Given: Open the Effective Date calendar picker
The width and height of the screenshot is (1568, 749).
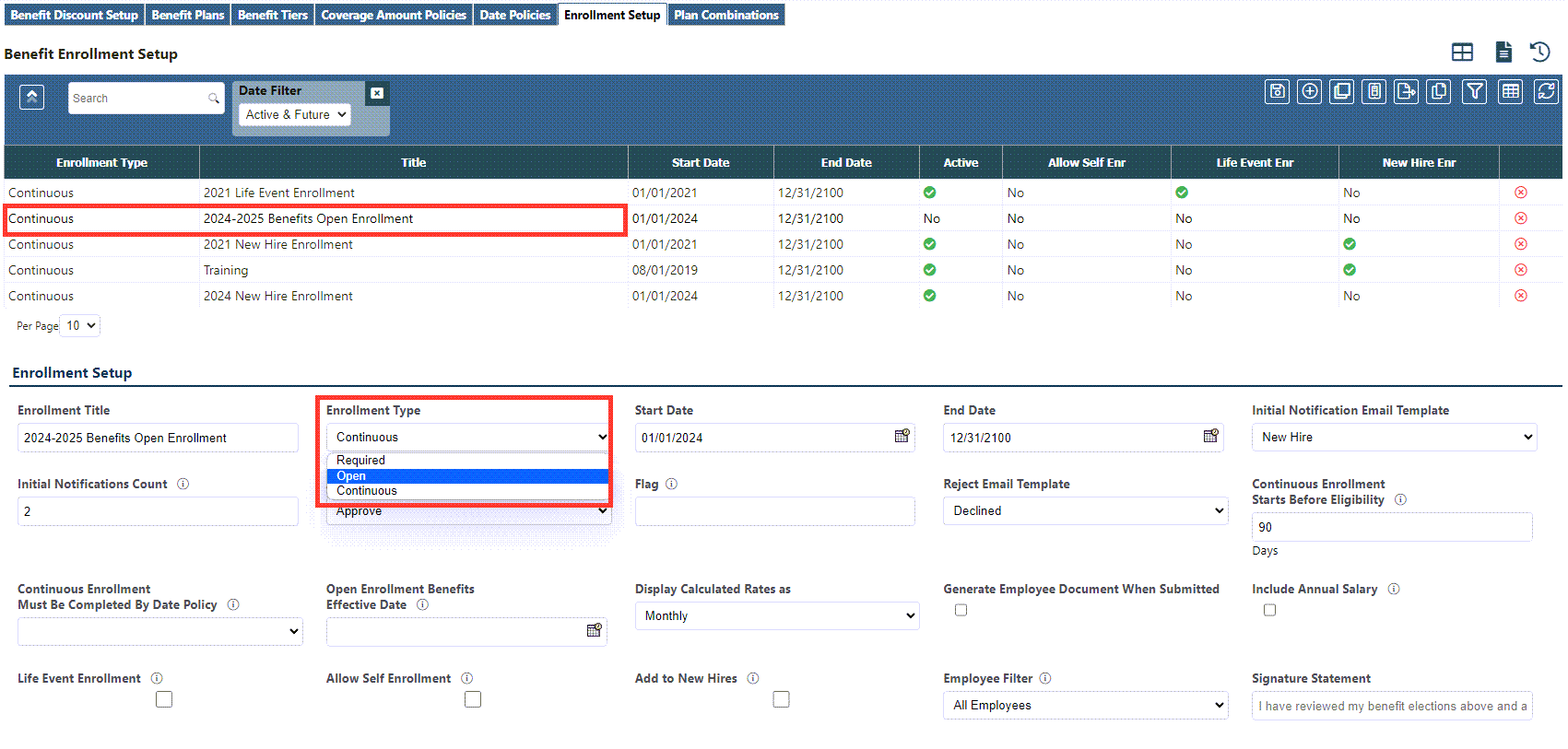Looking at the screenshot, I should (x=594, y=630).
